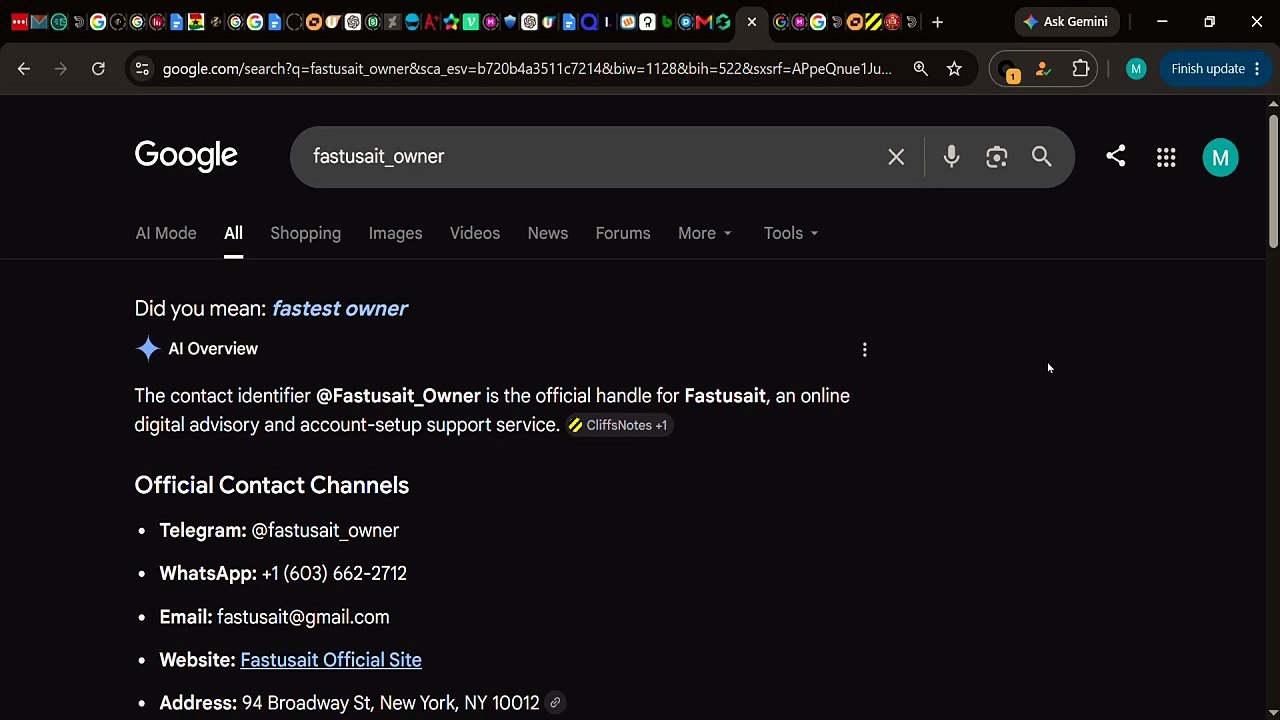
Task: Clear the search query
Action: 896,157
